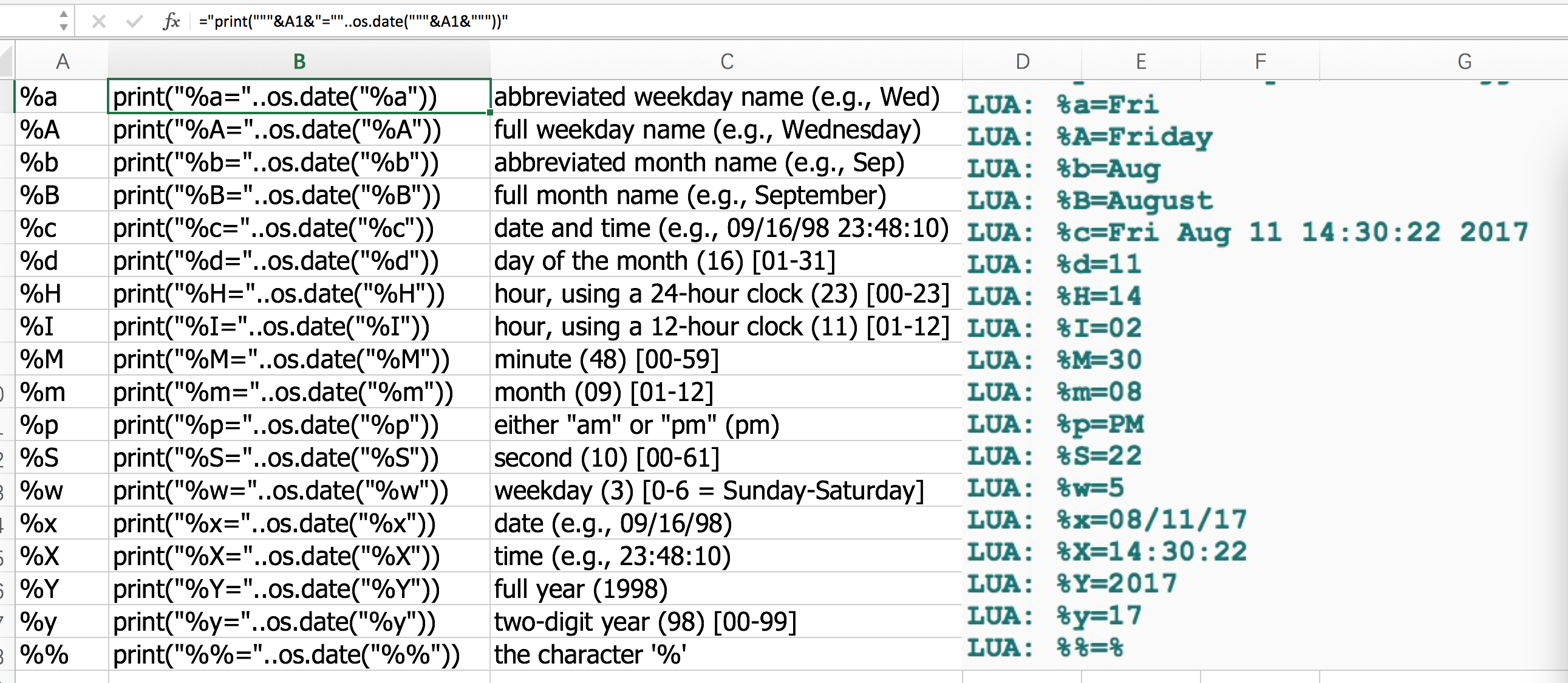Click cell print("%%="..os.date("%%"))

point(299,654)
